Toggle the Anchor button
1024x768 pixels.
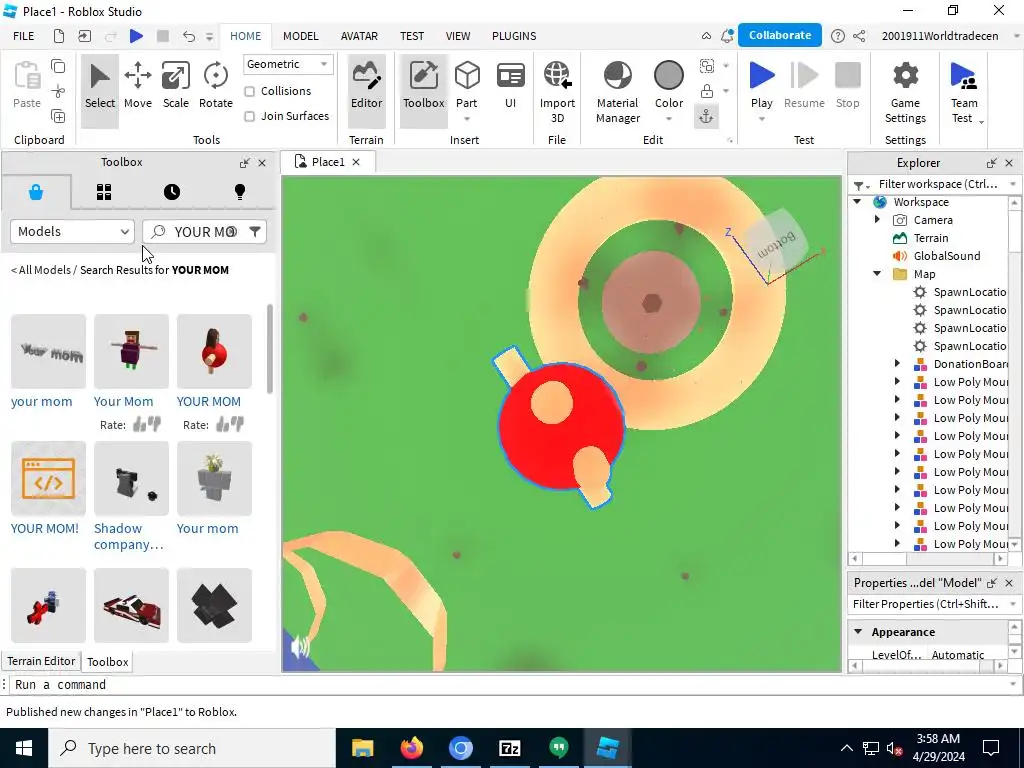707,116
